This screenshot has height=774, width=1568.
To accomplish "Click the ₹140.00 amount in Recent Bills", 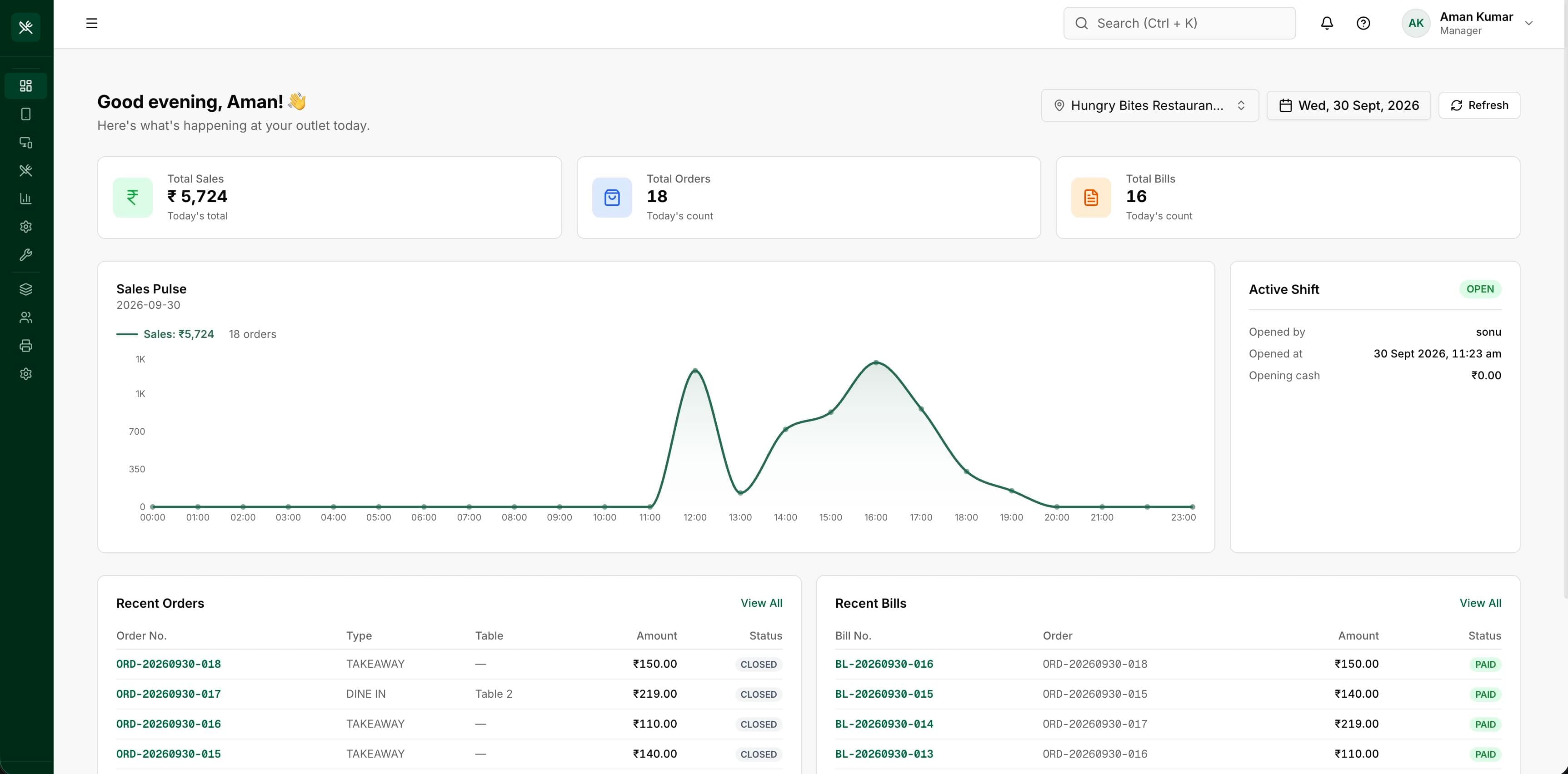I will [x=1356, y=694].
